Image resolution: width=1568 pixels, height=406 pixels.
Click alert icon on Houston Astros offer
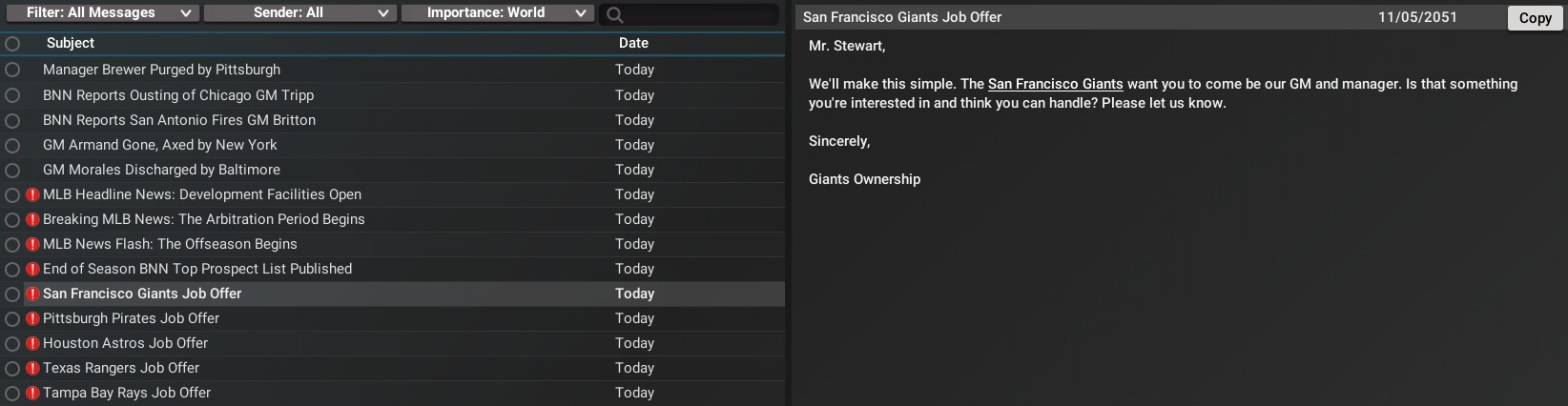point(32,343)
